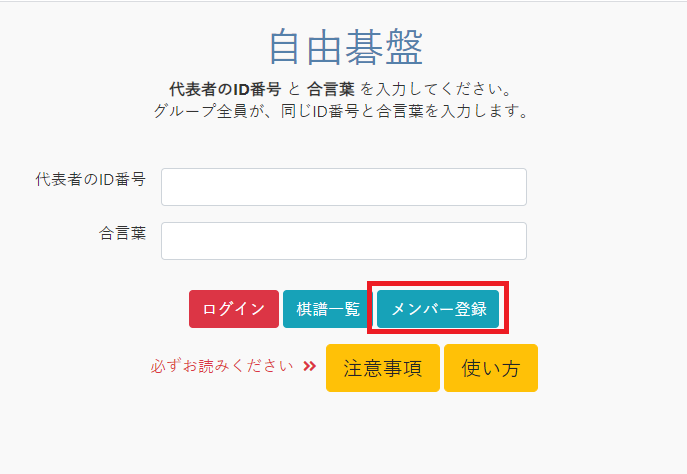Click the 合言葉 field label

(x=122, y=233)
